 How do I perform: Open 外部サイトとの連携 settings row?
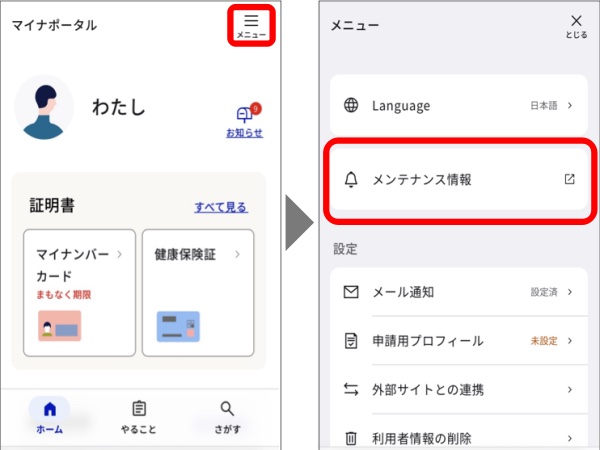coord(459,389)
